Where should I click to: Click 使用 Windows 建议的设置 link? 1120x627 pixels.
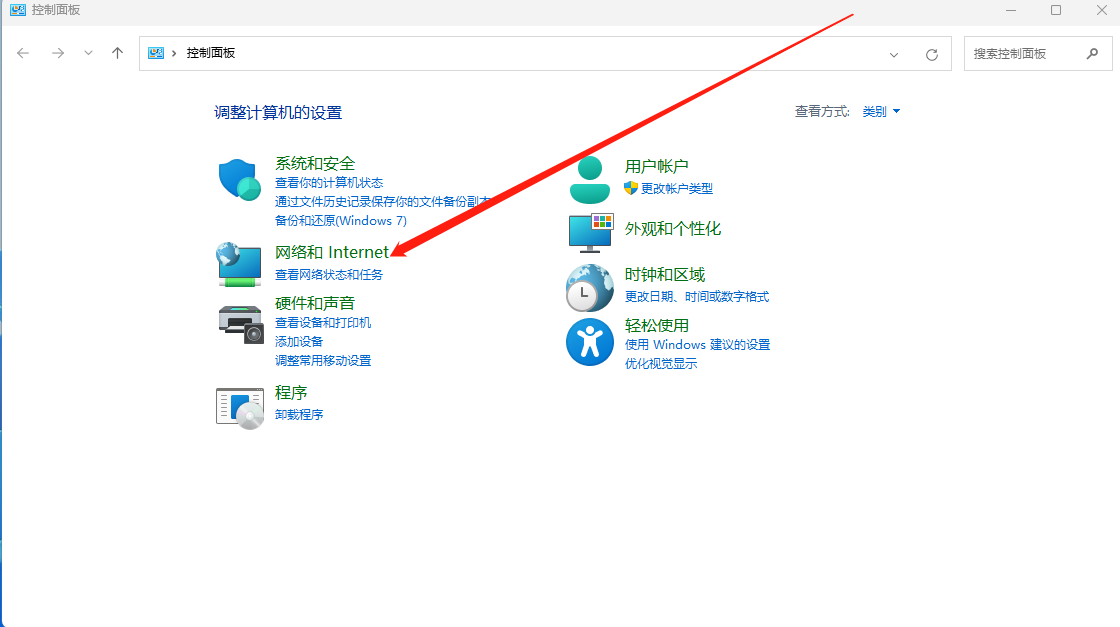697,345
